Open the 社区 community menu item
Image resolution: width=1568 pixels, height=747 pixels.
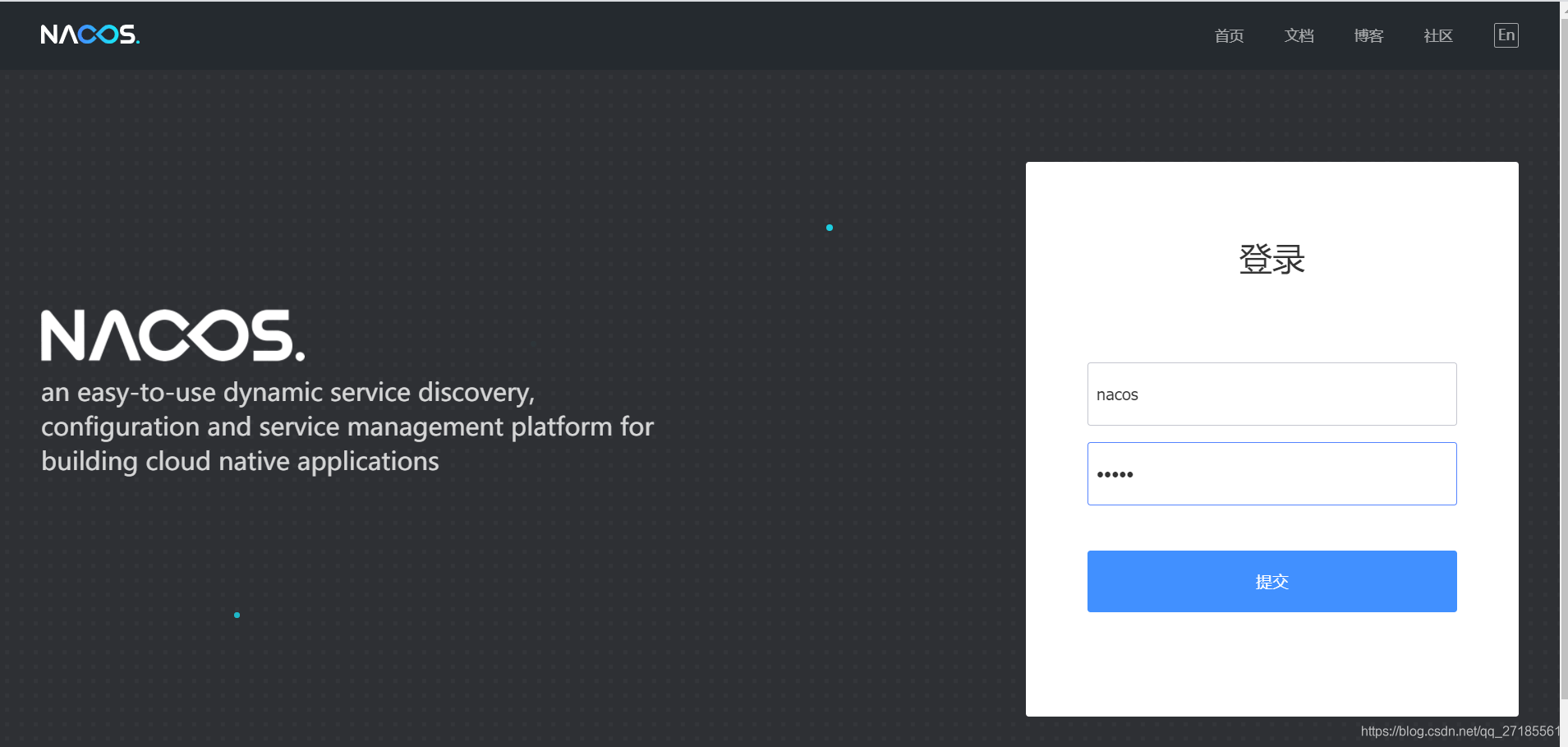tap(1438, 35)
